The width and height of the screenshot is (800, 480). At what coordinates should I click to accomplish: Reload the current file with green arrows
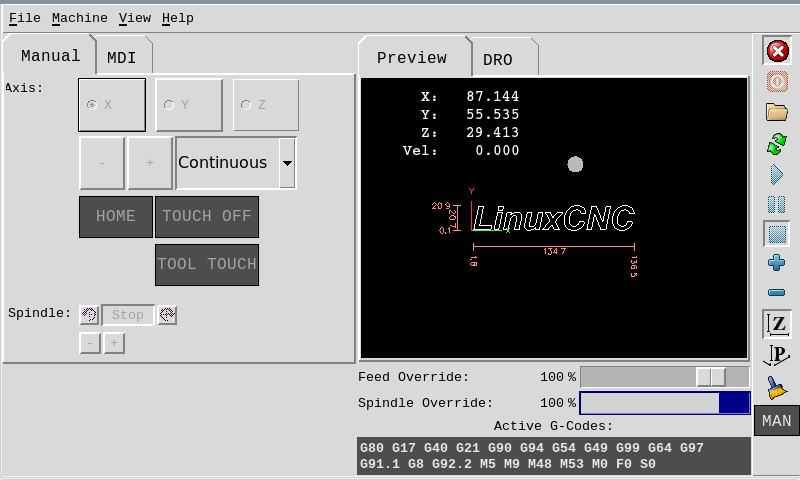coord(777,144)
